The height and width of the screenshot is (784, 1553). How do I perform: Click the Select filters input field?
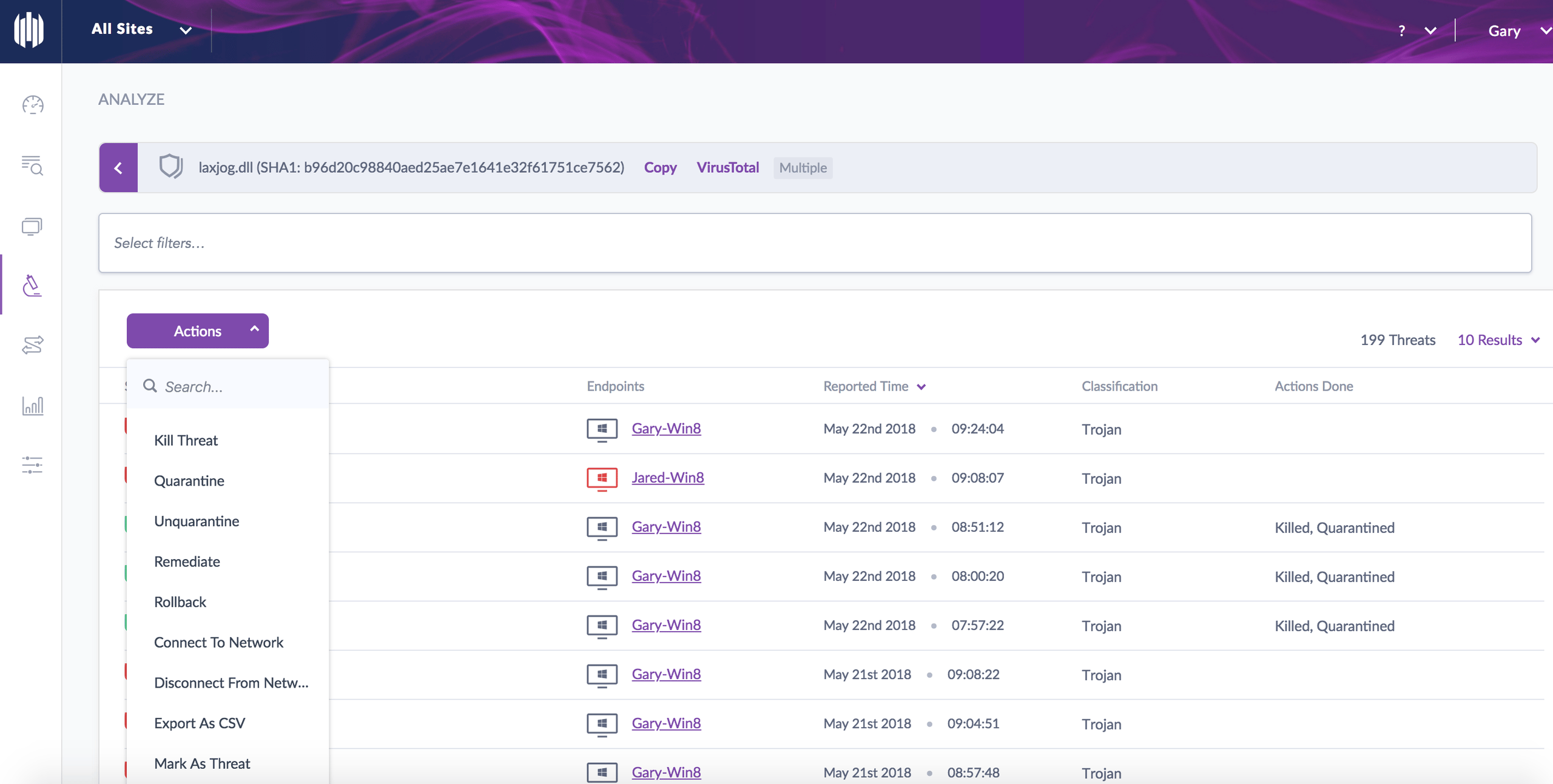(x=815, y=243)
